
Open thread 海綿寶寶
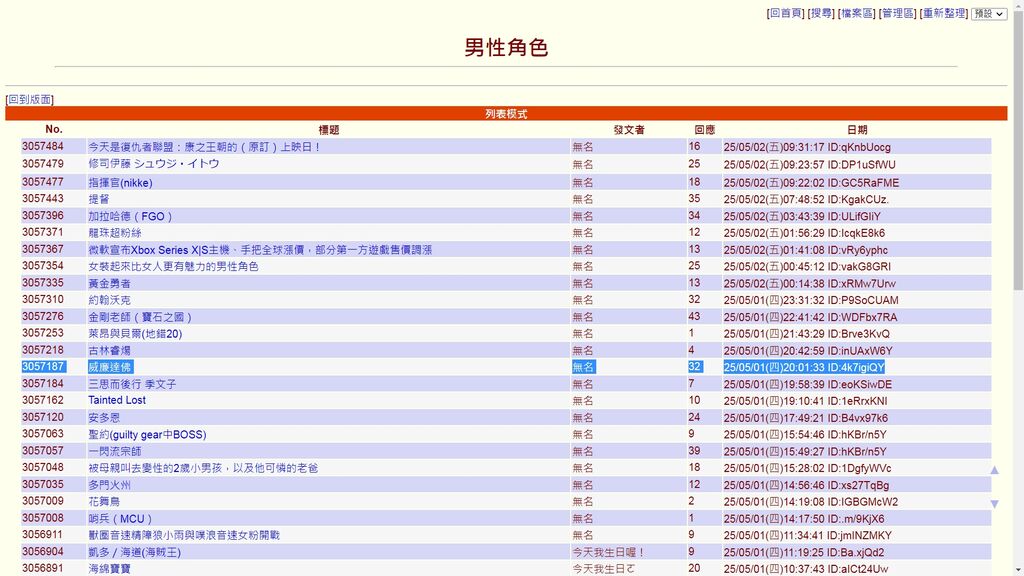pyautogui.click(x=109, y=569)
